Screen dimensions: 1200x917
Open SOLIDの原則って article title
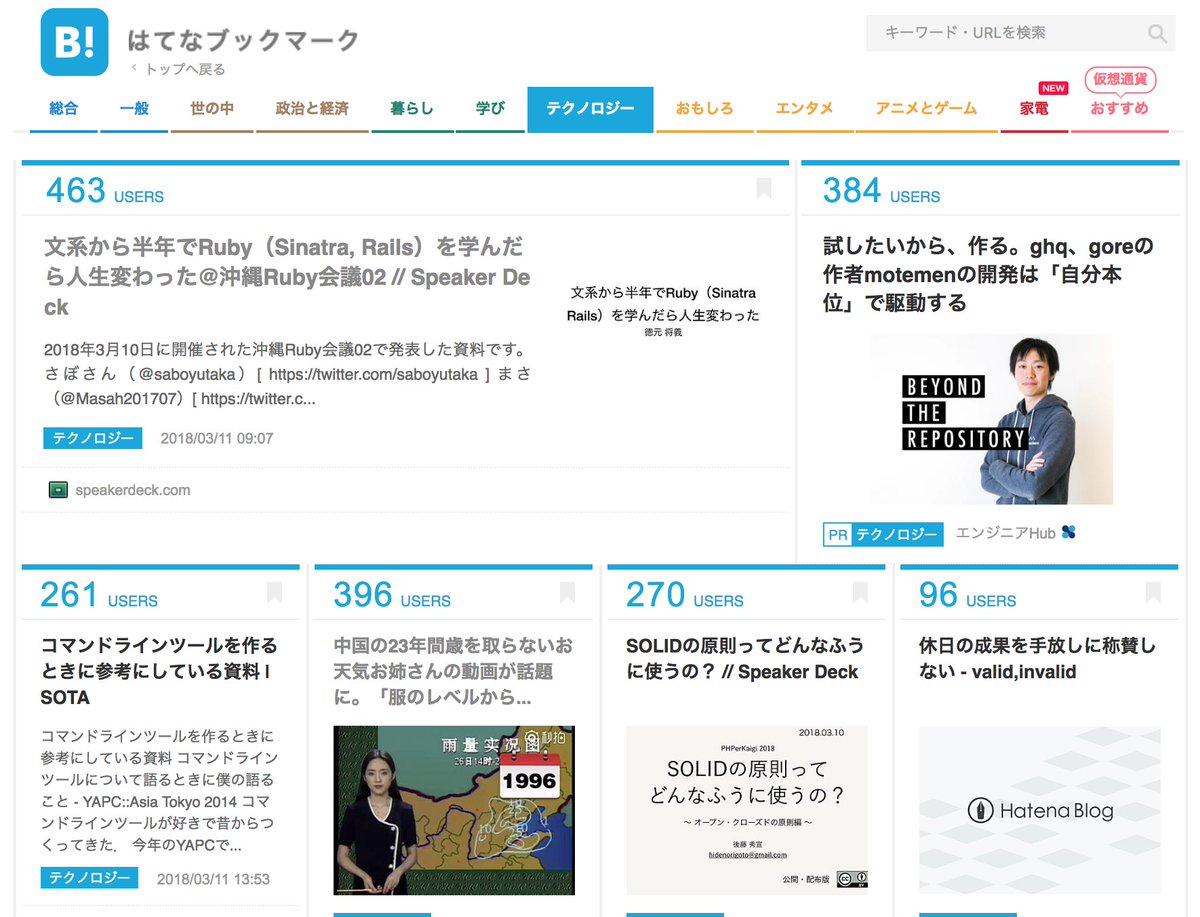tap(745, 658)
